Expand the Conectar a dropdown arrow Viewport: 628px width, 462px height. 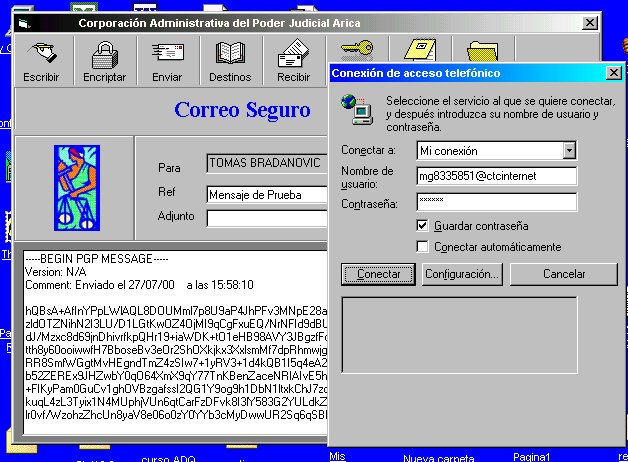pyautogui.click(x=569, y=151)
